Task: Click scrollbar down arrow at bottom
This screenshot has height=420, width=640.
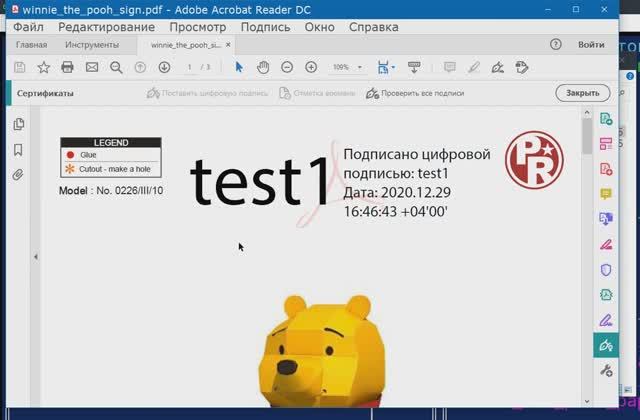Action: 587,401
